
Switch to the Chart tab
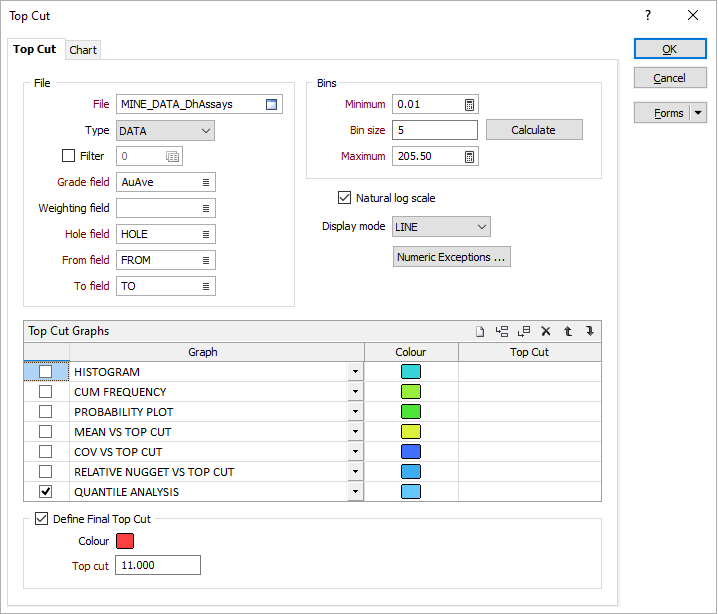point(83,50)
